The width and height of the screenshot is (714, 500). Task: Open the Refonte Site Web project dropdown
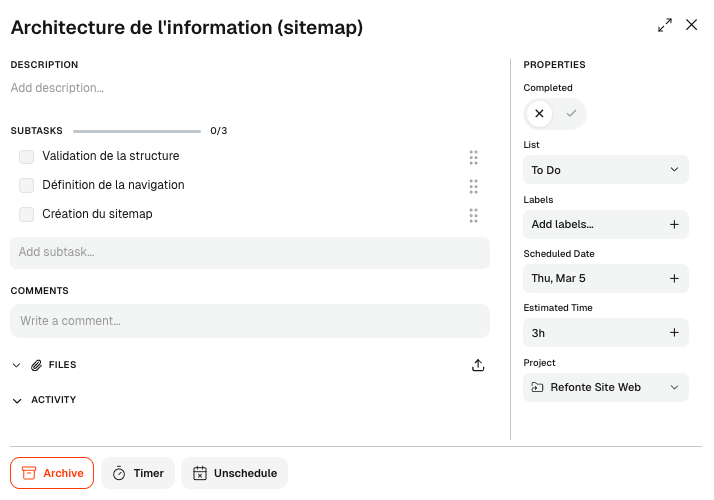[x=606, y=387]
